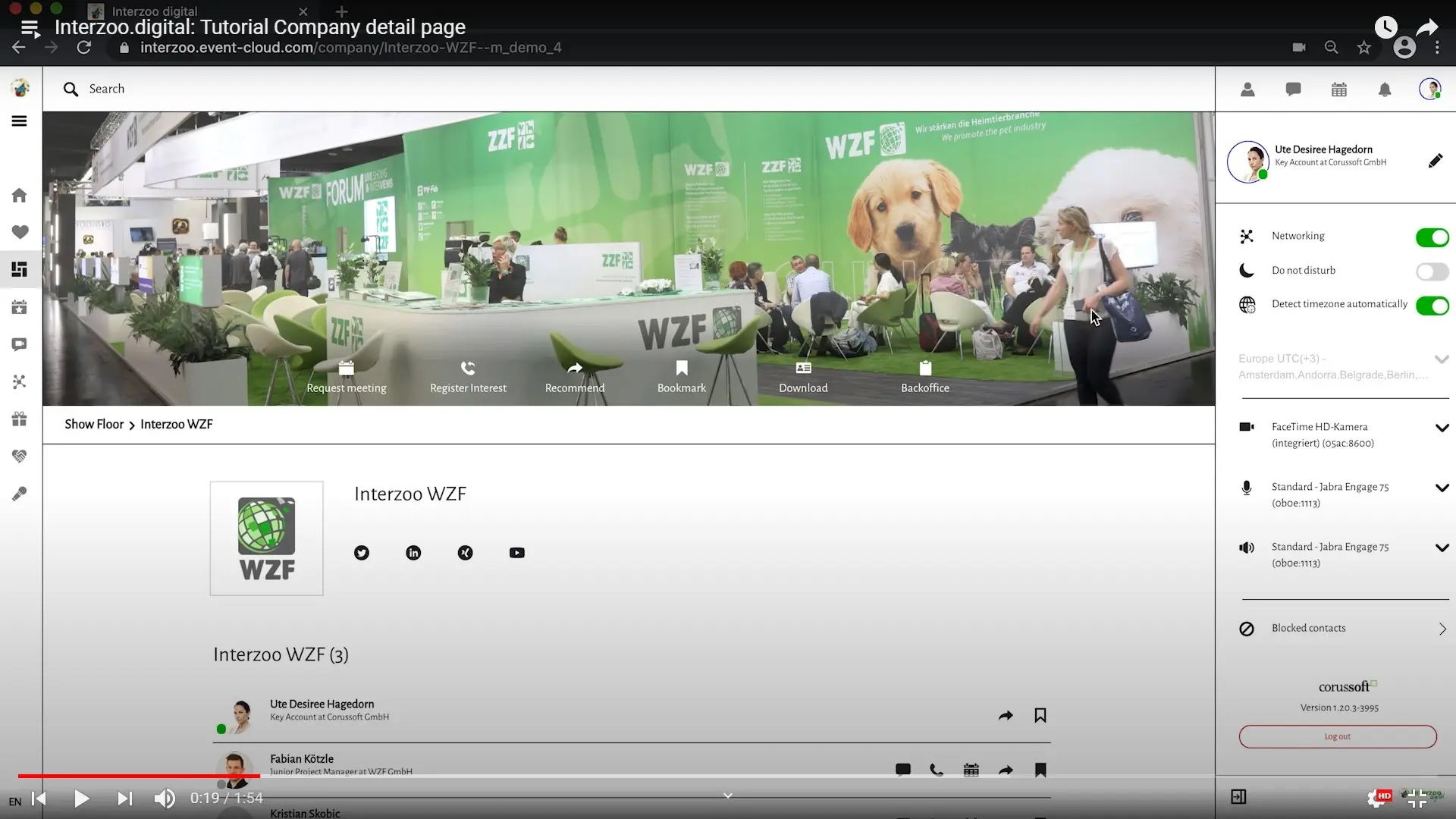Open the Download business card icon
The image size is (1456, 819).
tap(803, 369)
